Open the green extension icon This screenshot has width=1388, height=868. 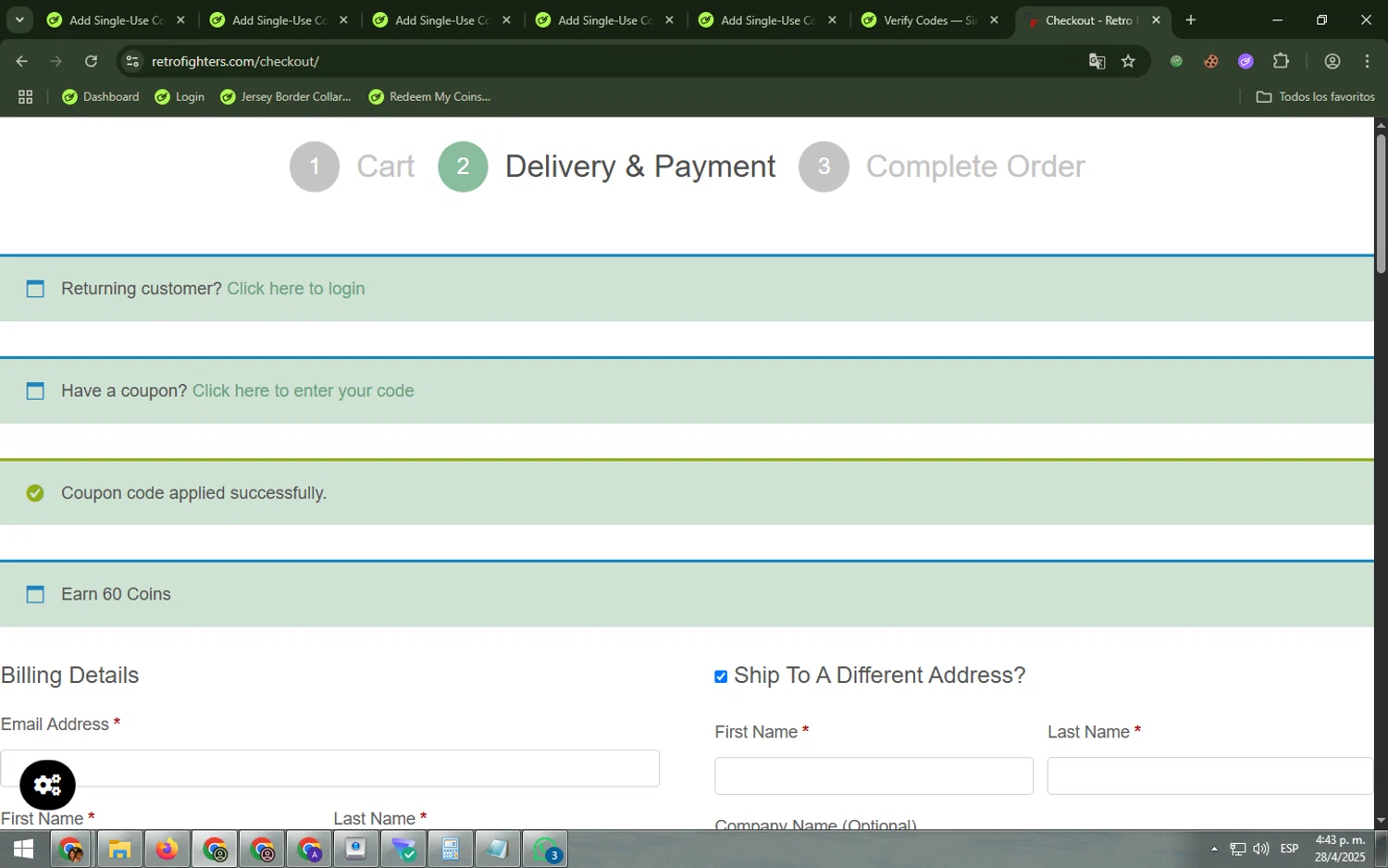(1176, 61)
